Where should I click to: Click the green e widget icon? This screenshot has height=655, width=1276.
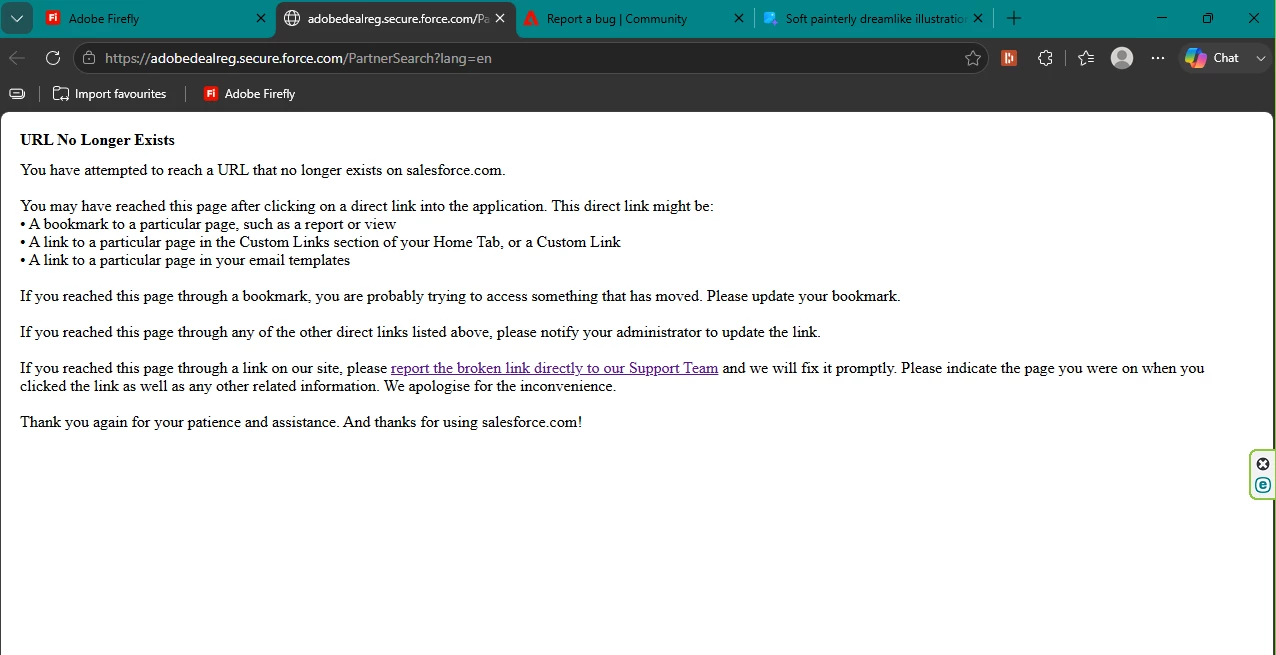[x=1263, y=485]
